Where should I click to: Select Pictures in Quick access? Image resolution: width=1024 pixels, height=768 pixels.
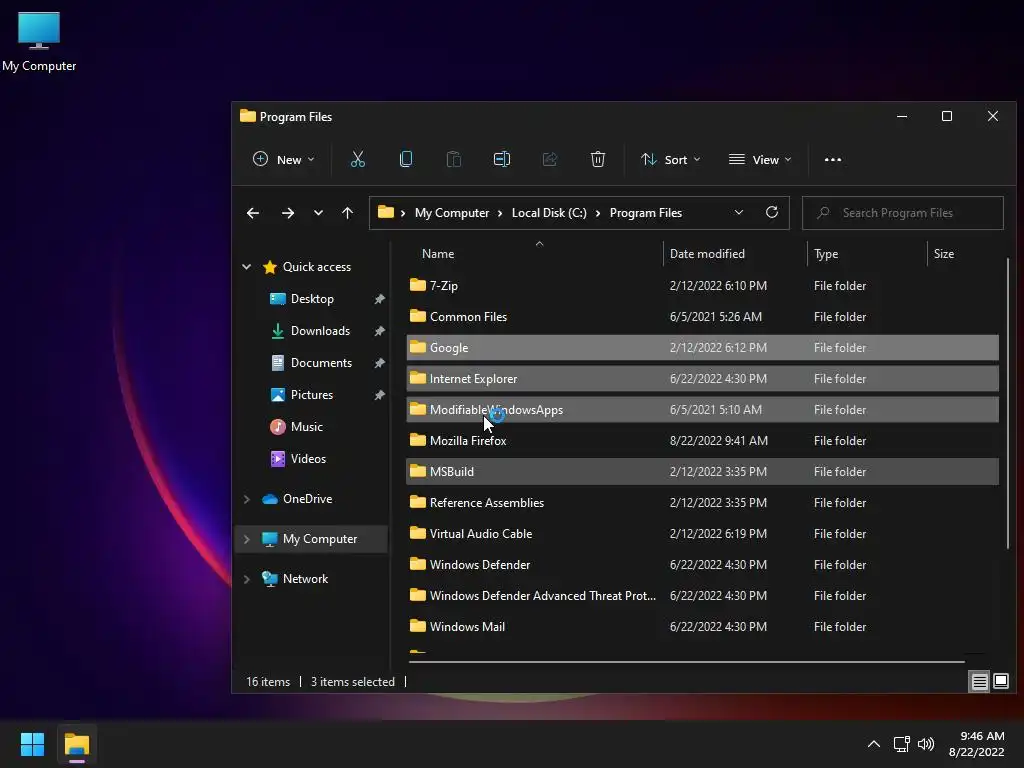pos(312,394)
